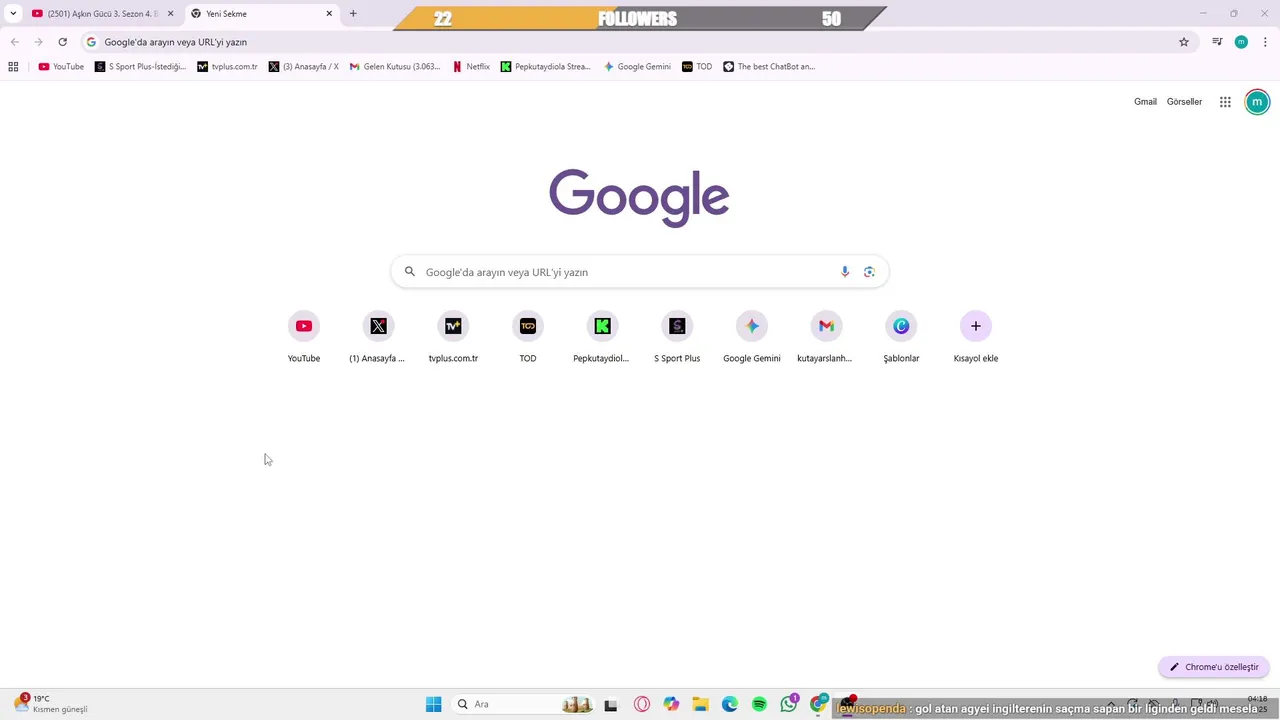Bookmark this page with the star icon
This screenshot has height=720, width=1280.
tap(1184, 42)
